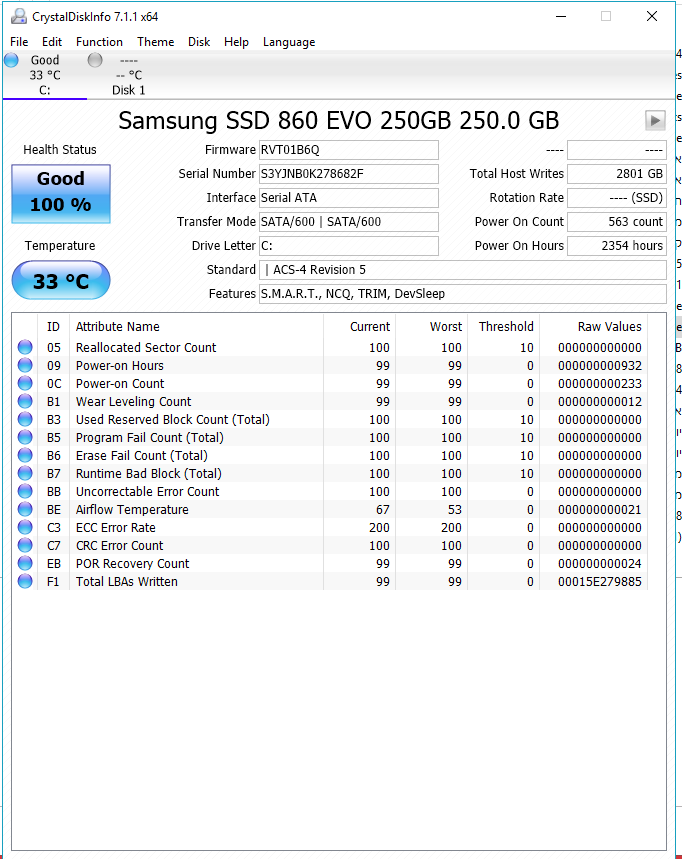Viewport: 682px width, 859px height.
Task: Click the Worst column header
Action: (x=432, y=327)
